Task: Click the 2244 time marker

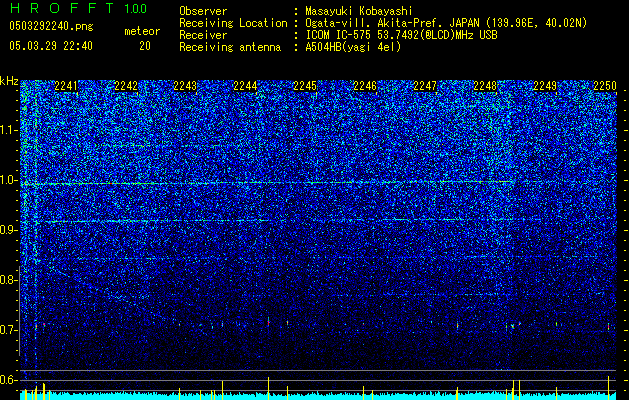Action: 246,86
